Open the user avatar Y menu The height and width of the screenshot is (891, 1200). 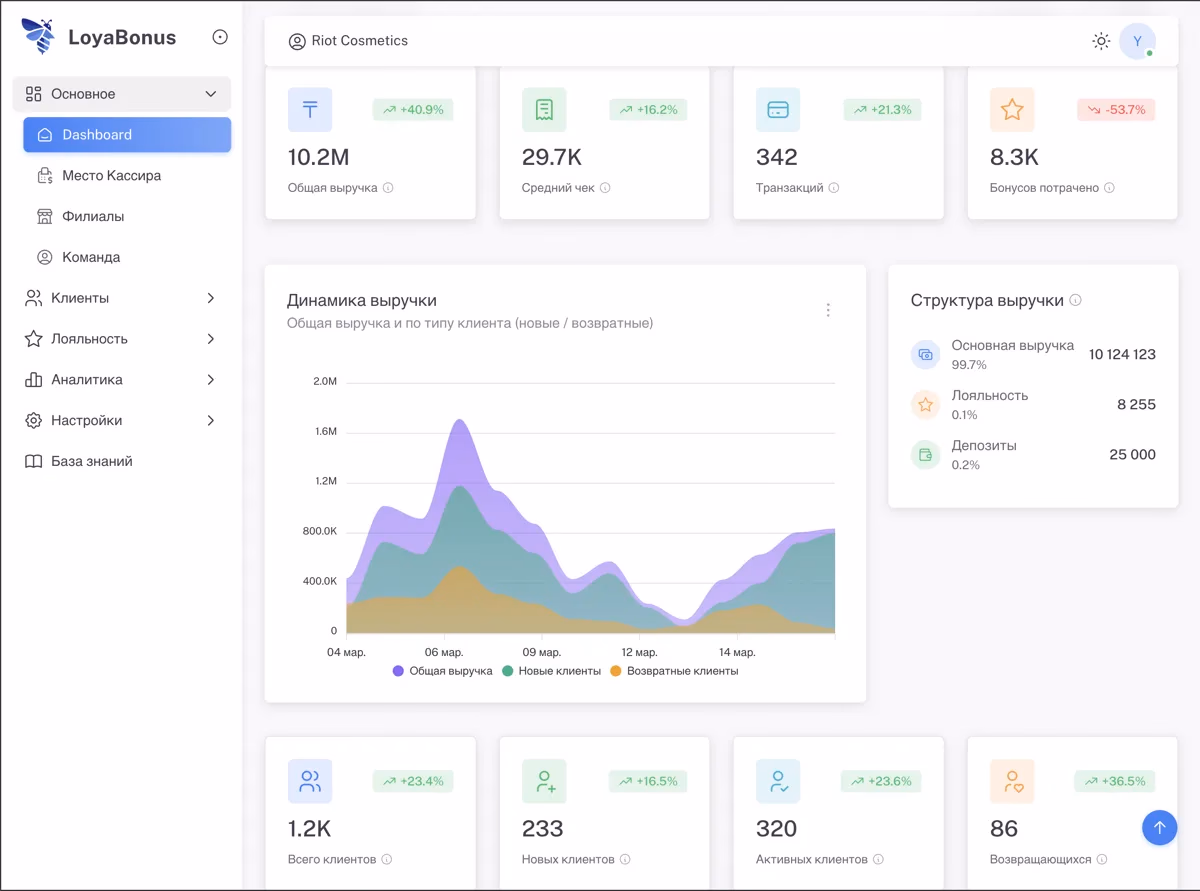pos(1137,41)
